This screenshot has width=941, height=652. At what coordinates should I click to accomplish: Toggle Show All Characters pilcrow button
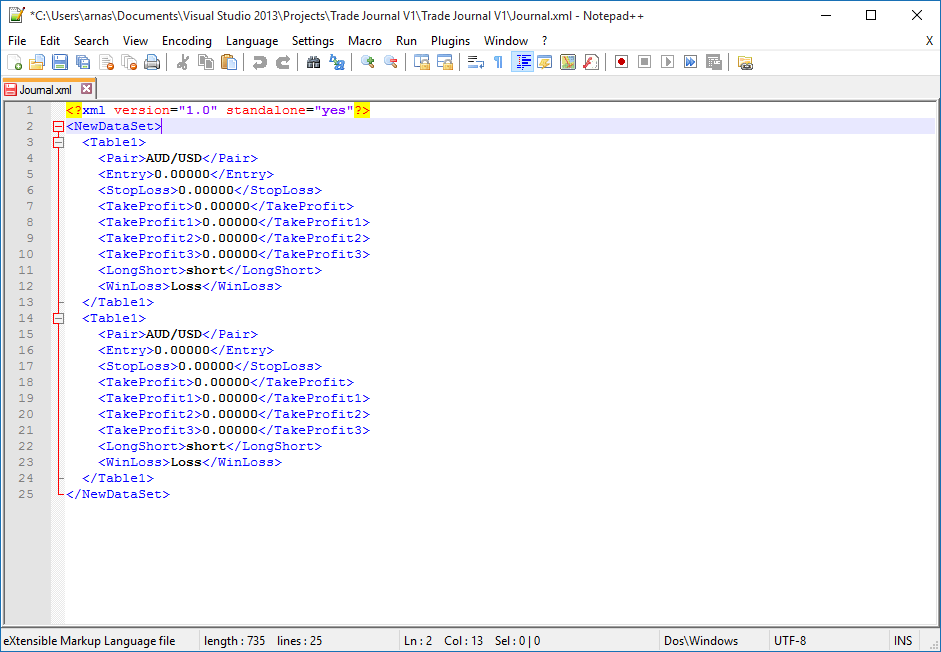[498, 62]
